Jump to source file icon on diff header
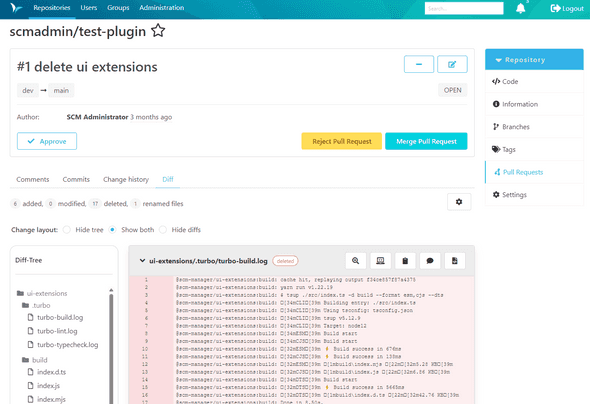Image resolution: width=590 pixels, height=404 pixels. [455, 261]
